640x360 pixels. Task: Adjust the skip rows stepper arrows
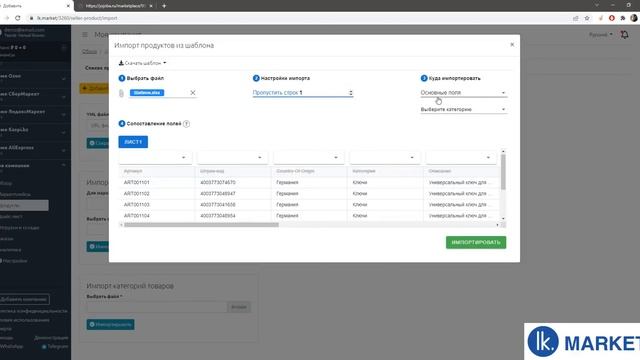[x=351, y=93]
